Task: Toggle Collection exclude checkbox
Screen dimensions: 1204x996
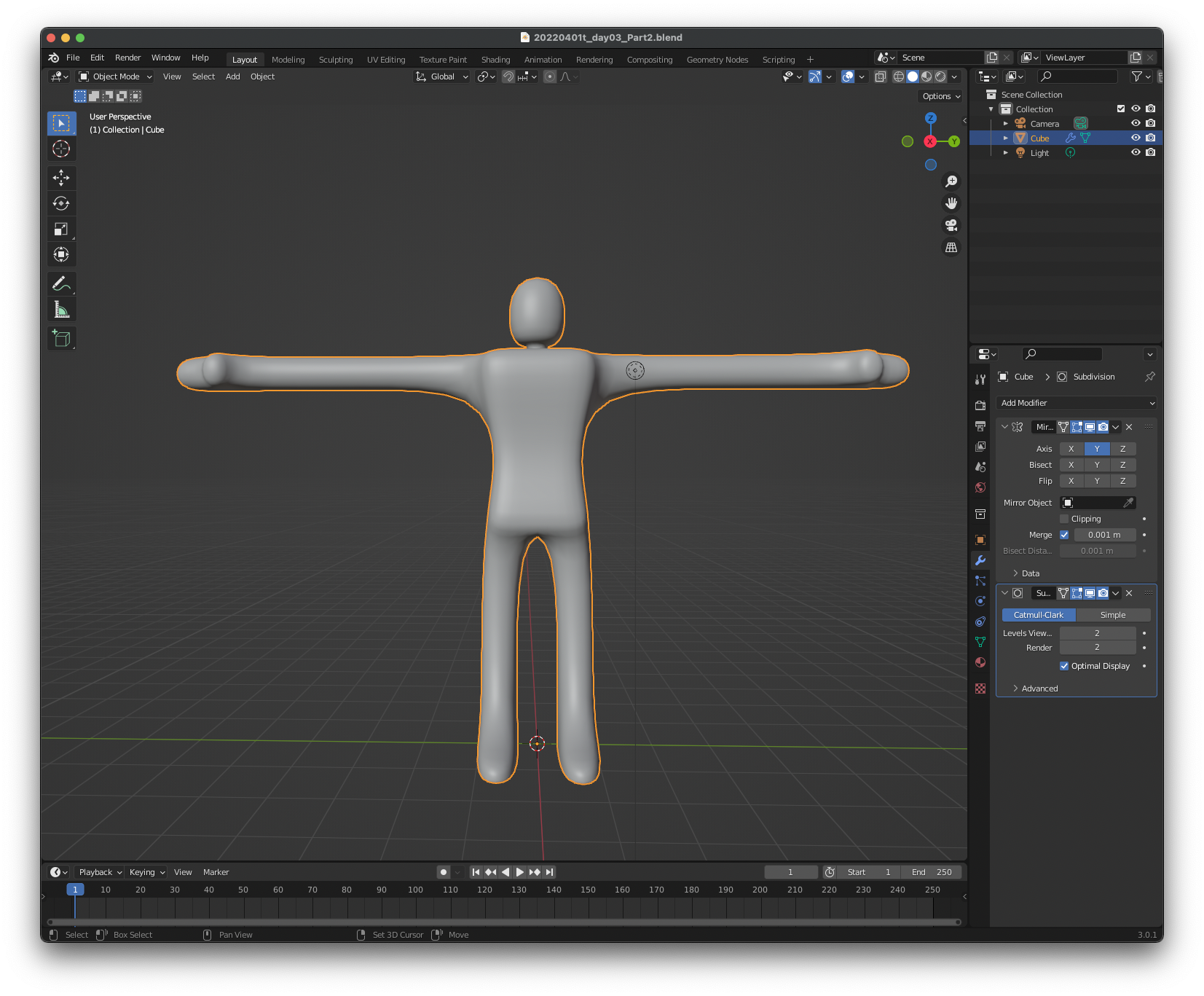Action: [x=1121, y=109]
